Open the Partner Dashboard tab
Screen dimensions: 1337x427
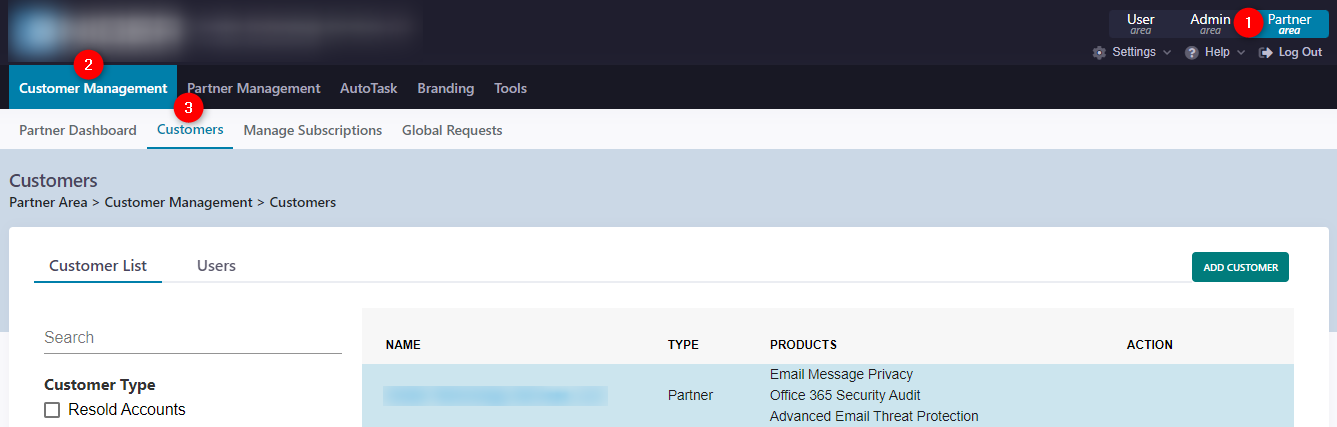pos(78,130)
